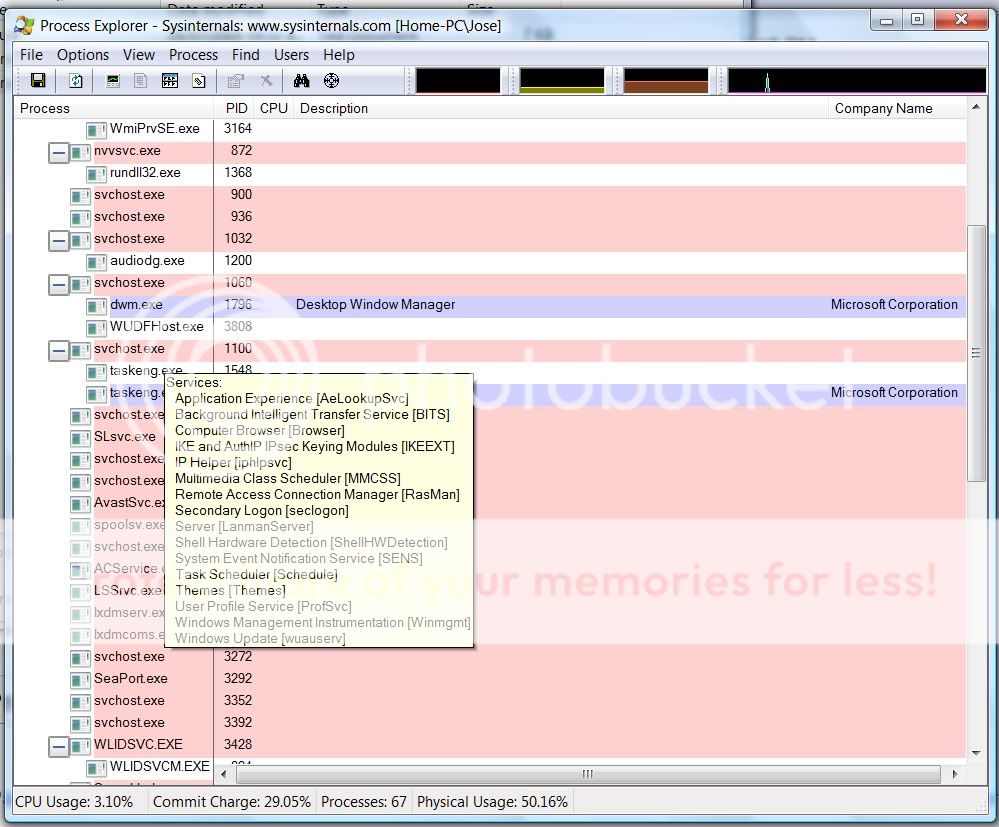This screenshot has width=999, height=827.
Task: Sort by the CPU column header
Action: click(x=274, y=108)
